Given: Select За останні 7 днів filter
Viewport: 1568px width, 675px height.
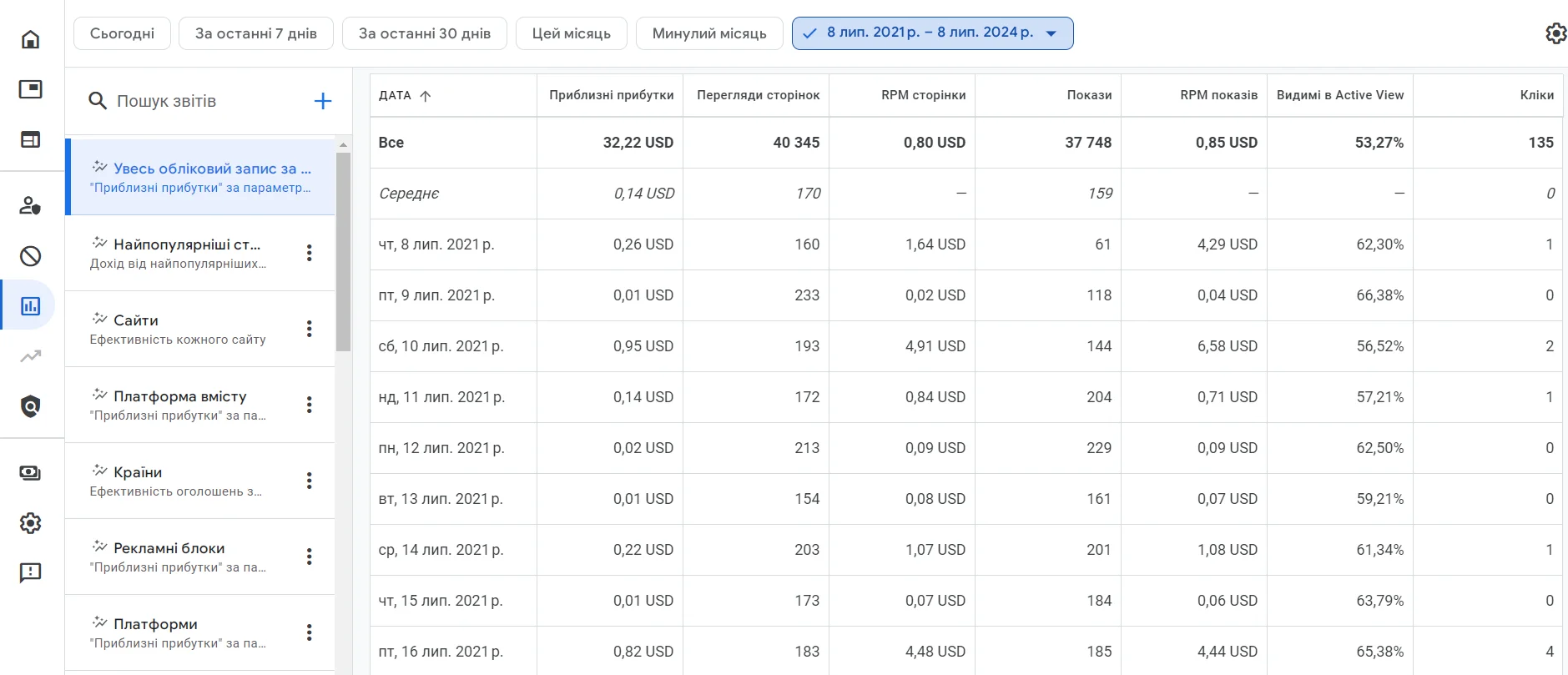Looking at the screenshot, I should click(256, 33).
